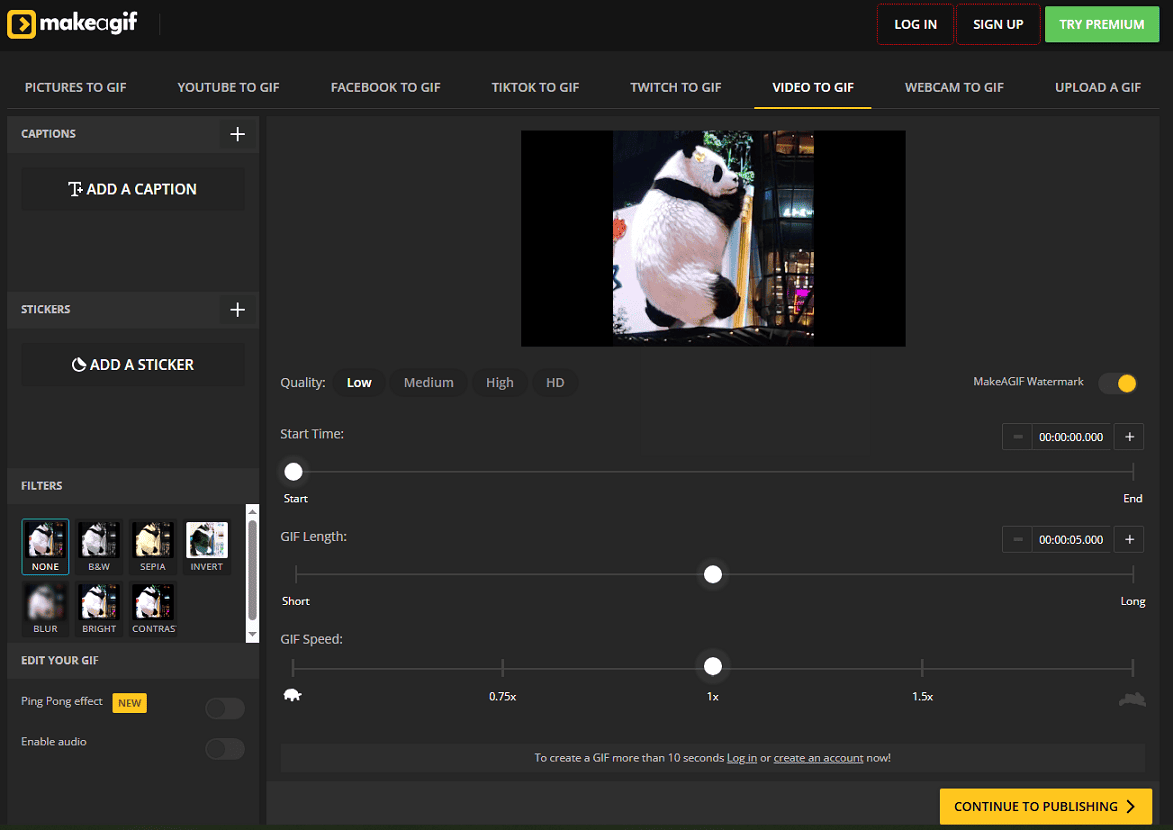Click the Log In button

916,24
